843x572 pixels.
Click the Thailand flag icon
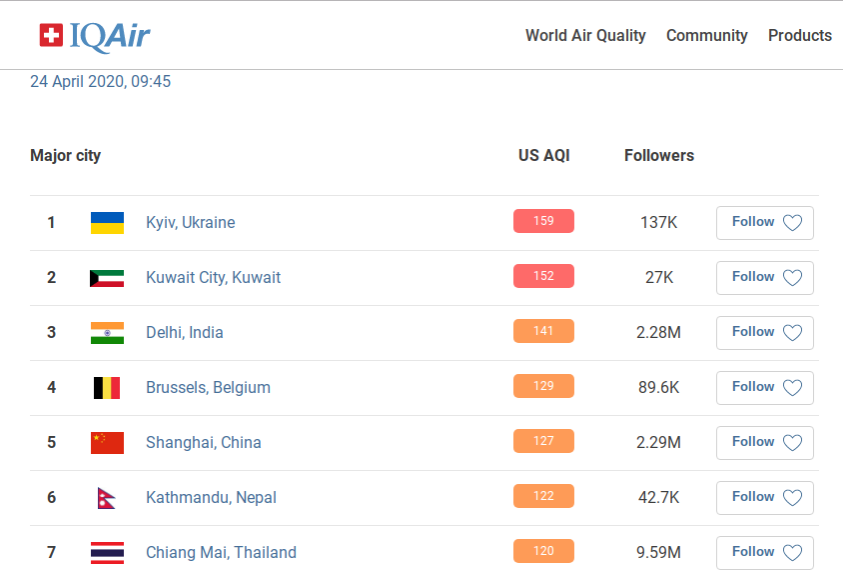point(107,552)
